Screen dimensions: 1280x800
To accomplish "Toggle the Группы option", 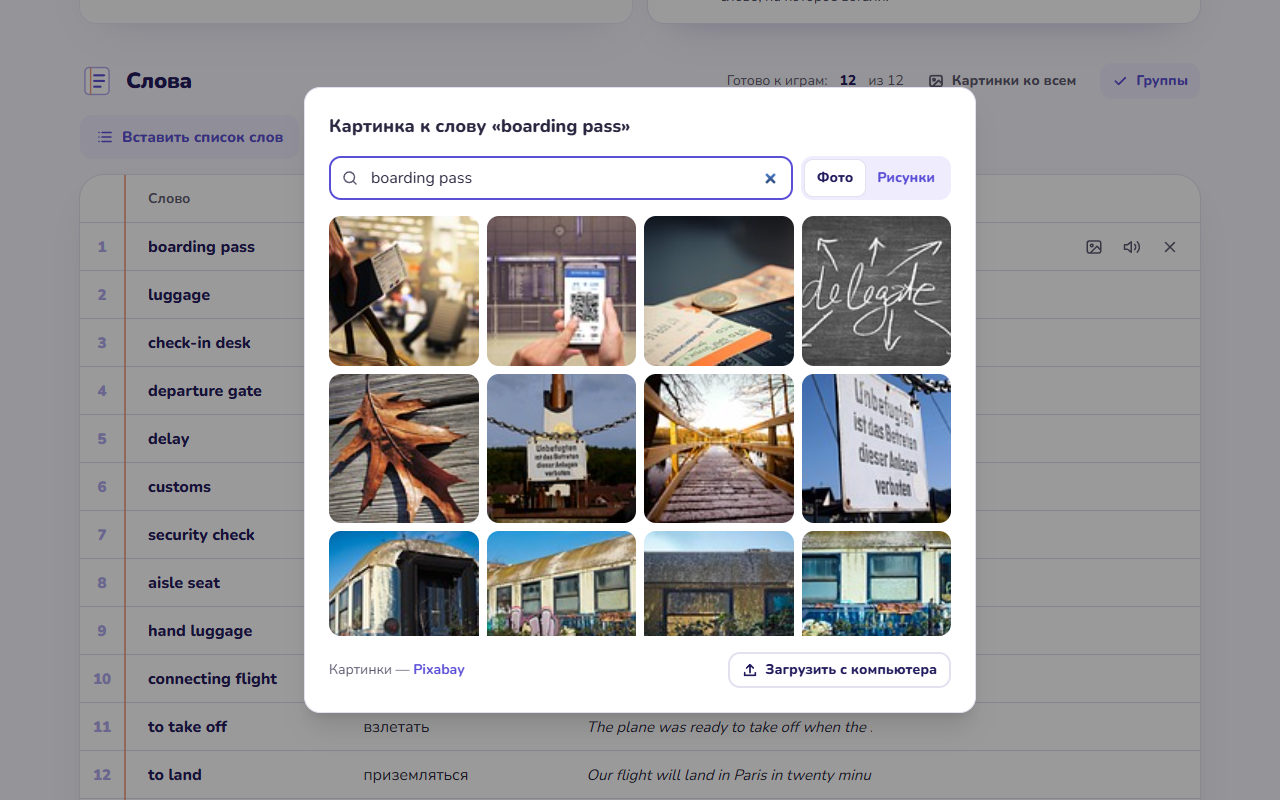I will click(1150, 81).
